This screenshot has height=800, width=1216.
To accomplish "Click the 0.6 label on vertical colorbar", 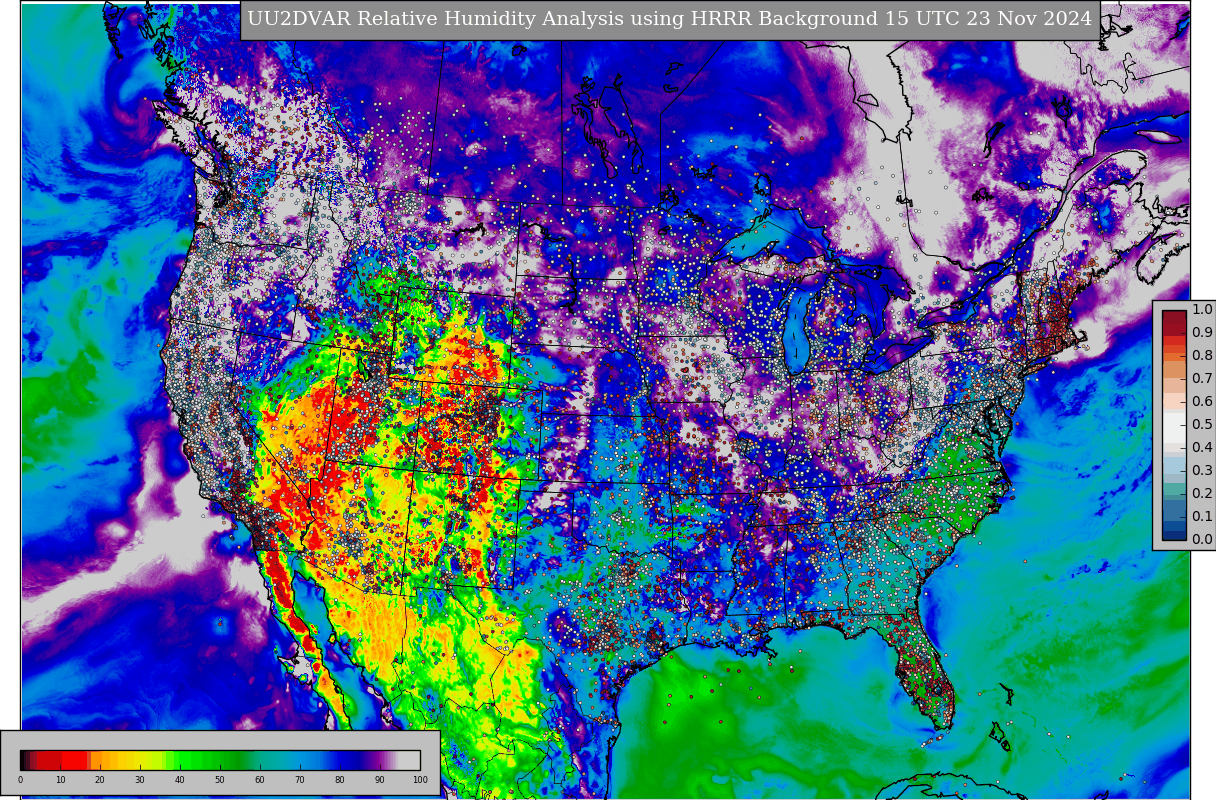I will (1201, 402).
